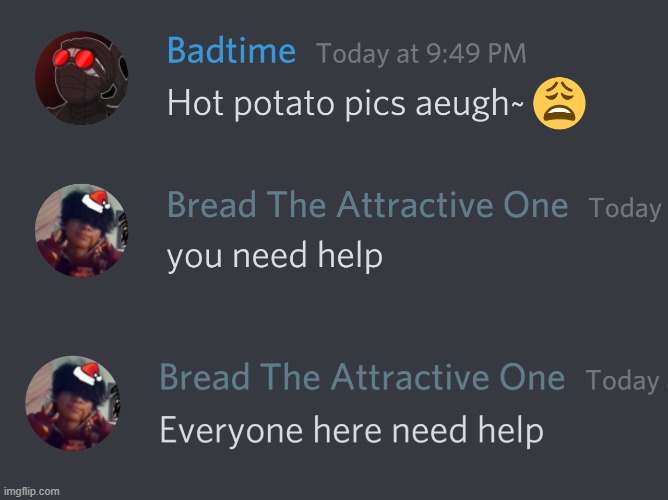The height and width of the screenshot is (500, 668).
Task: Select the you need help message text
Action: tap(275, 256)
